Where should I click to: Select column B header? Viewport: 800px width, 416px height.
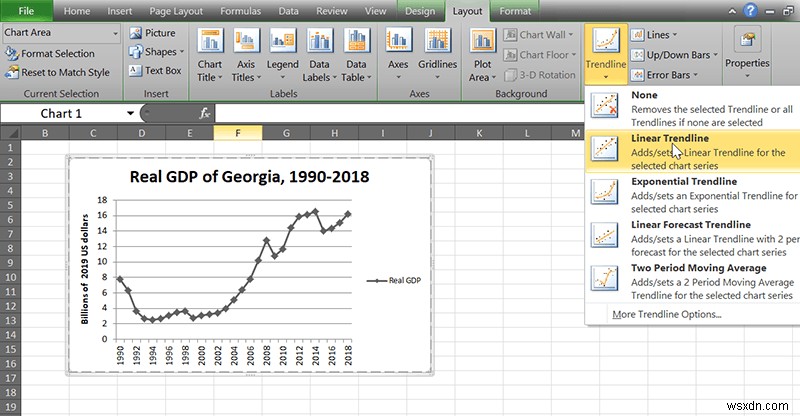pyautogui.click(x=45, y=133)
